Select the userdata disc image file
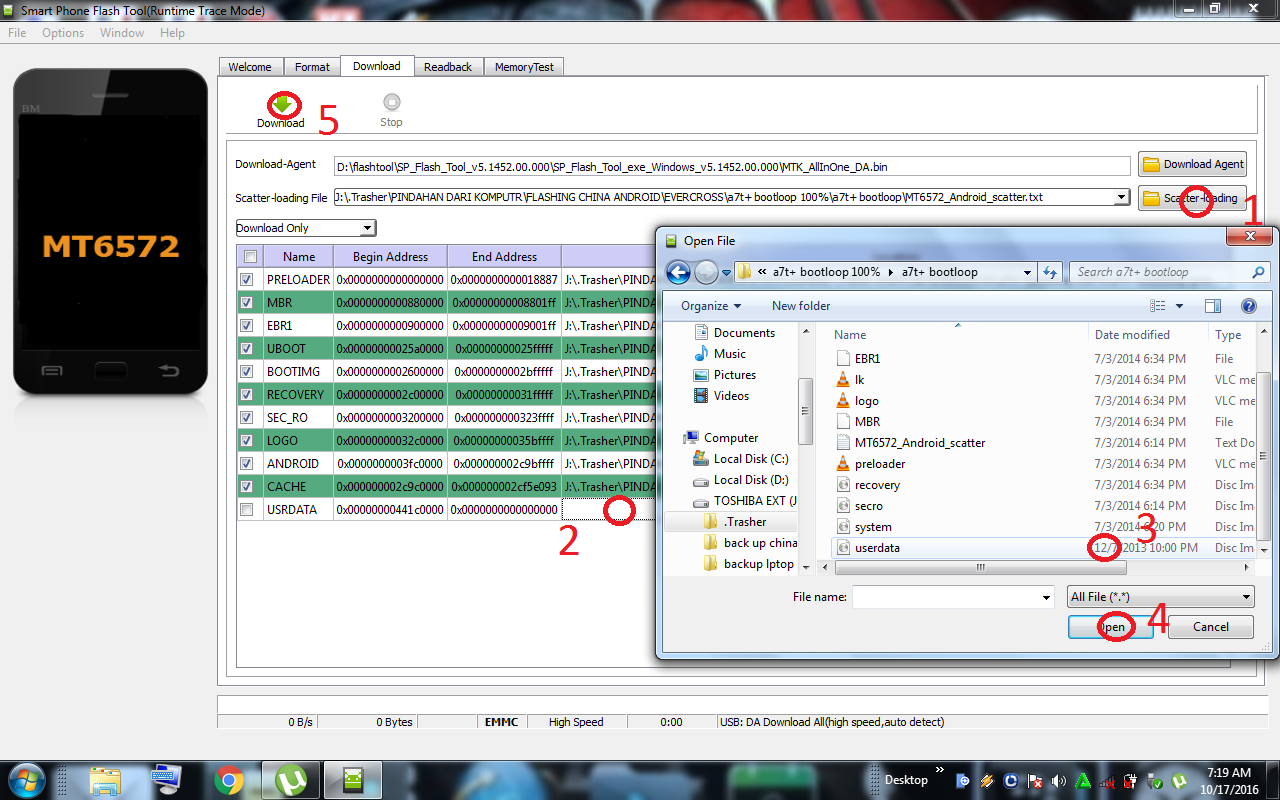The width and height of the screenshot is (1280, 800). [877, 547]
